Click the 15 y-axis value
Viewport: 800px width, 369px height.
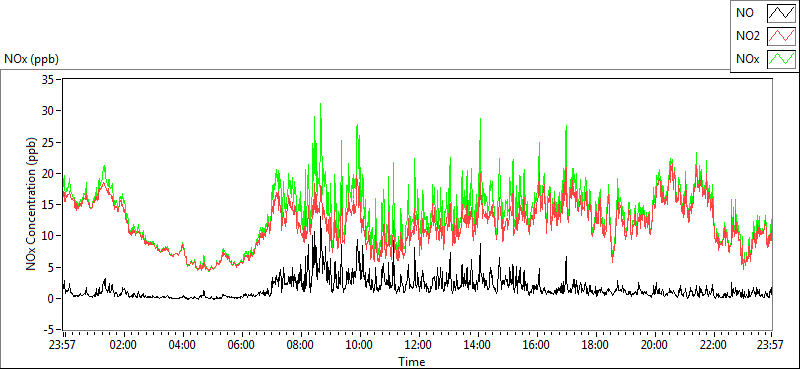[49, 205]
